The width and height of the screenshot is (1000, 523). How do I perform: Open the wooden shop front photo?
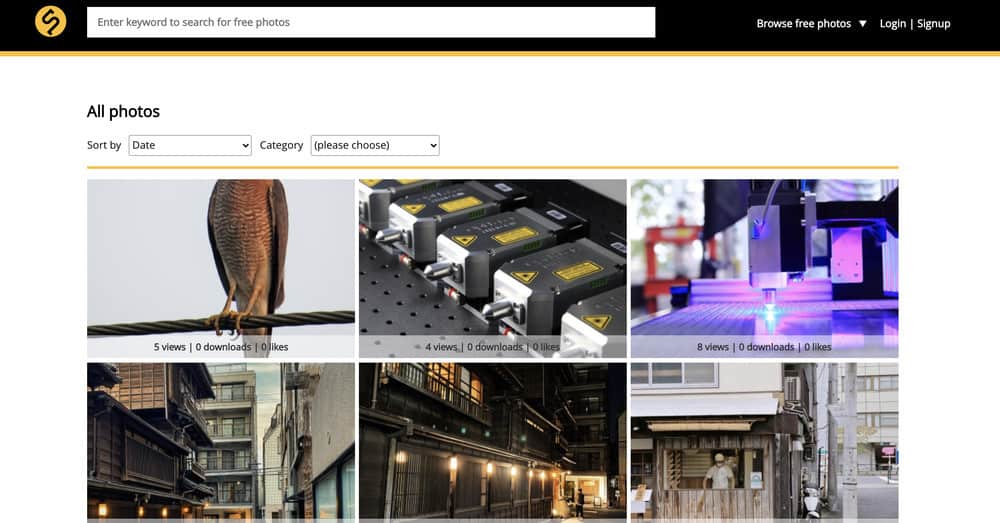764,441
